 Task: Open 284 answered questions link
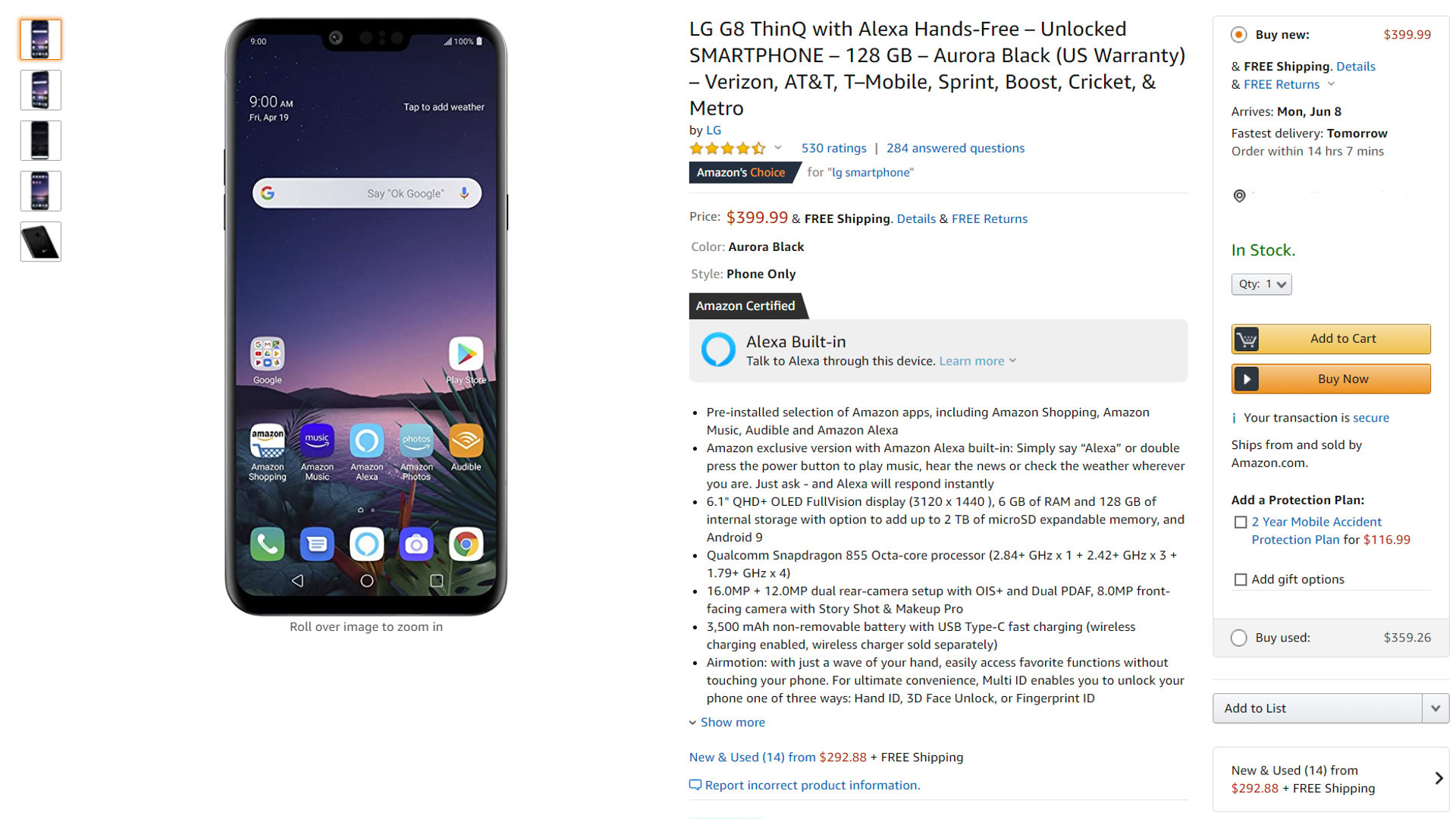pyautogui.click(x=955, y=149)
